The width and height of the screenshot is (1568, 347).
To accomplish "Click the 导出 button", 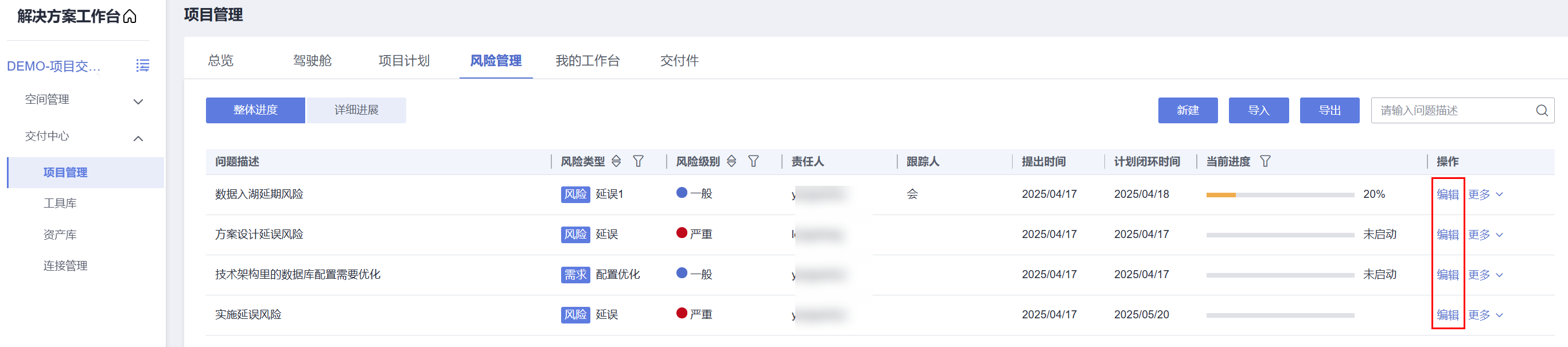I will [x=1329, y=110].
